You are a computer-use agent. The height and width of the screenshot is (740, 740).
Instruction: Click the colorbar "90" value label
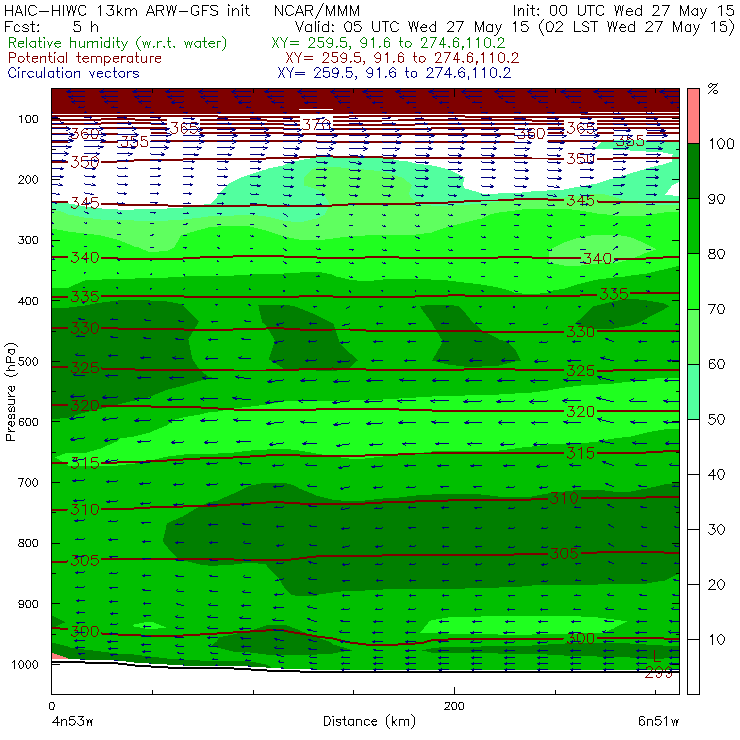click(x=717, y=199)
